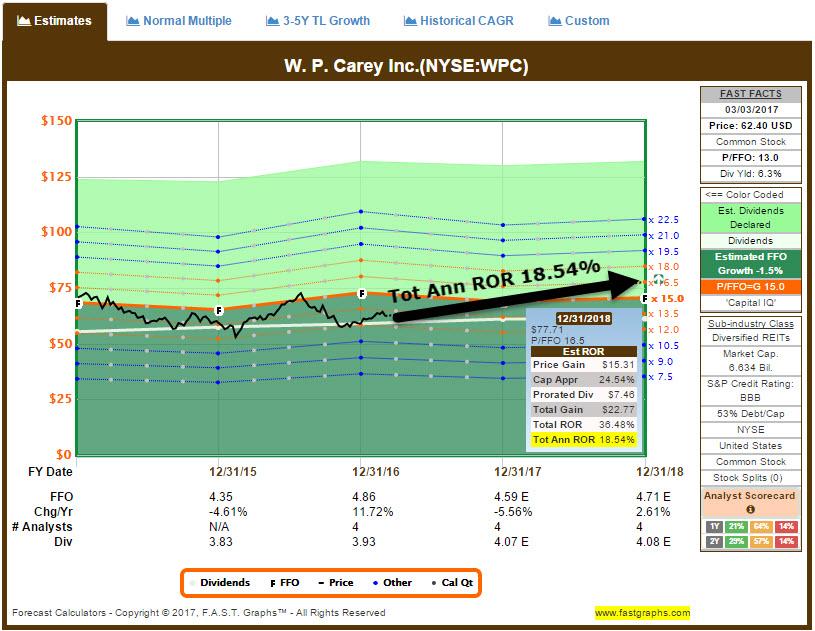Screen dimensions: 815x631
Task: Click the Dividends color key in sidebar
Action: (751, 241)
